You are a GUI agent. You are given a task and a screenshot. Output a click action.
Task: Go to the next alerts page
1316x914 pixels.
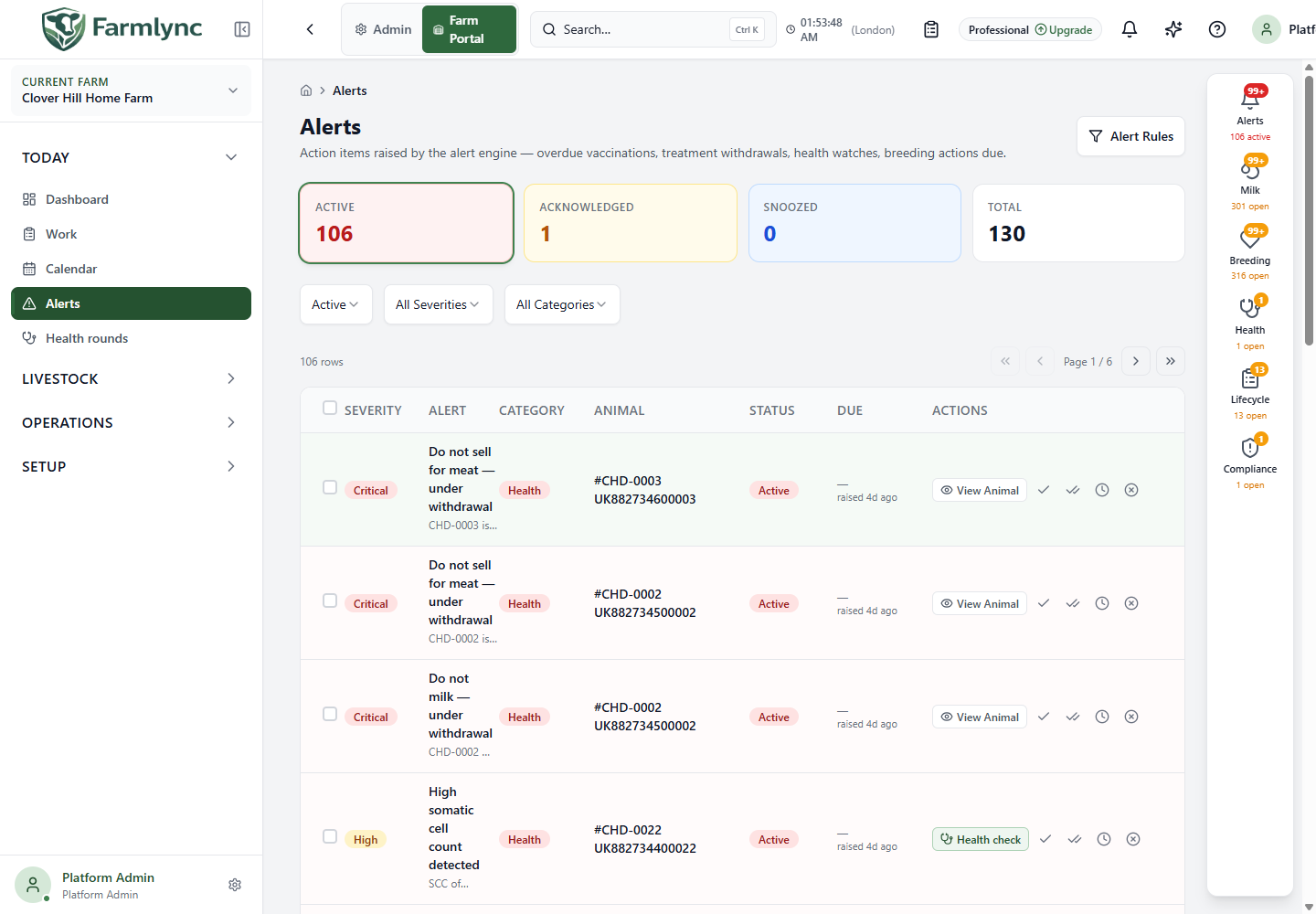1136,361
